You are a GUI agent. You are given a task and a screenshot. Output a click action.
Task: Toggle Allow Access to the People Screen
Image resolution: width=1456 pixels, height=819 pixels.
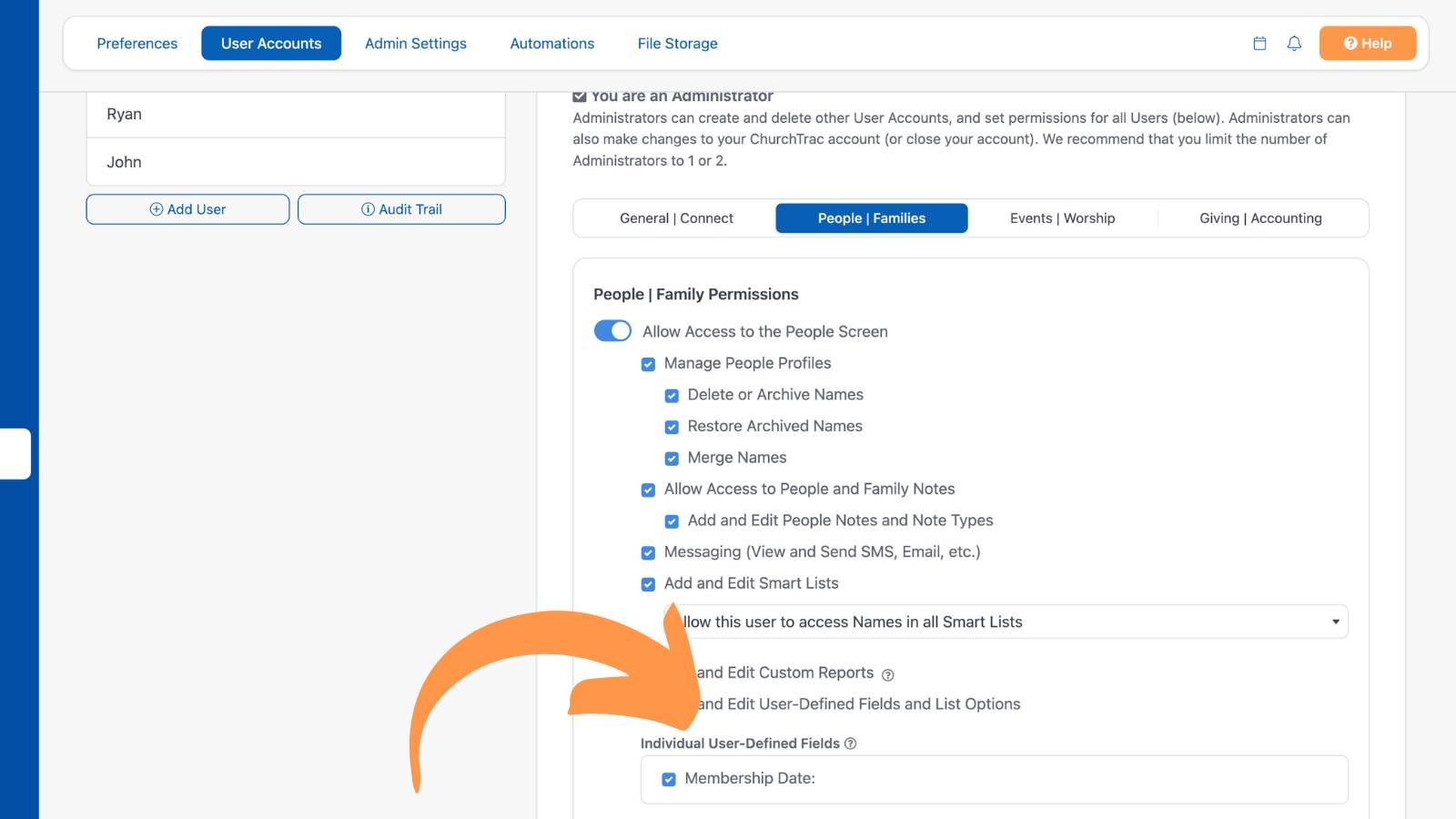tap(612, 331)
